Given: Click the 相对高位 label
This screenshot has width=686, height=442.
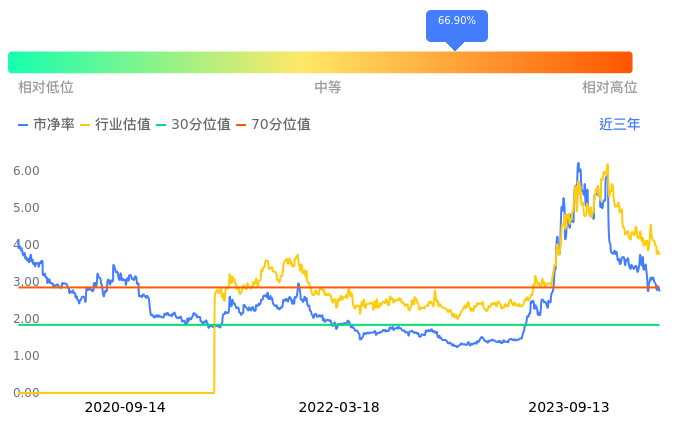Looking at the screenshot, I should (609, 88).
